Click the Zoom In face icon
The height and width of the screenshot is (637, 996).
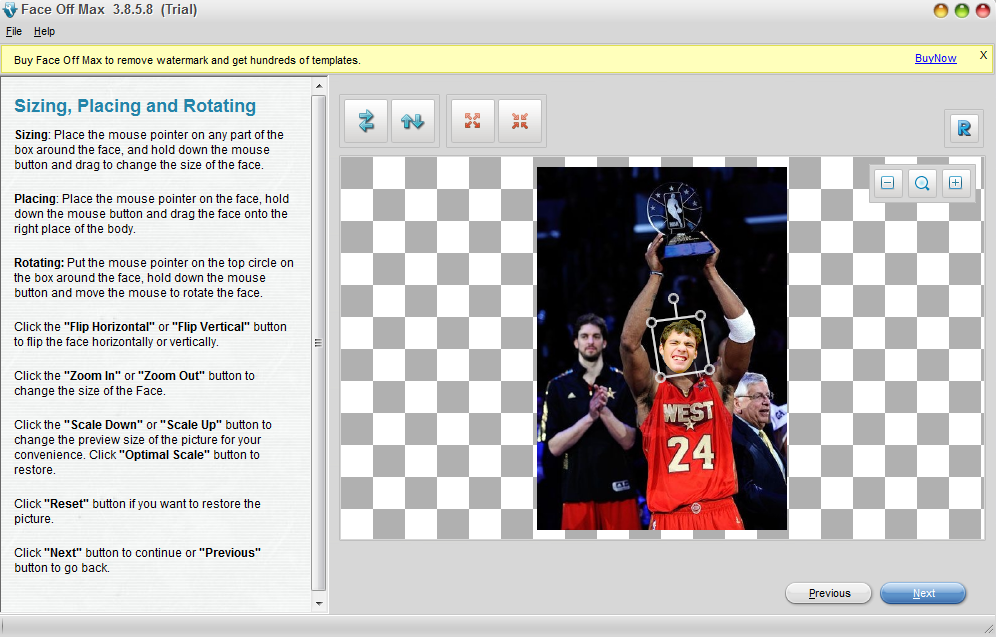(x=472, y=121)
